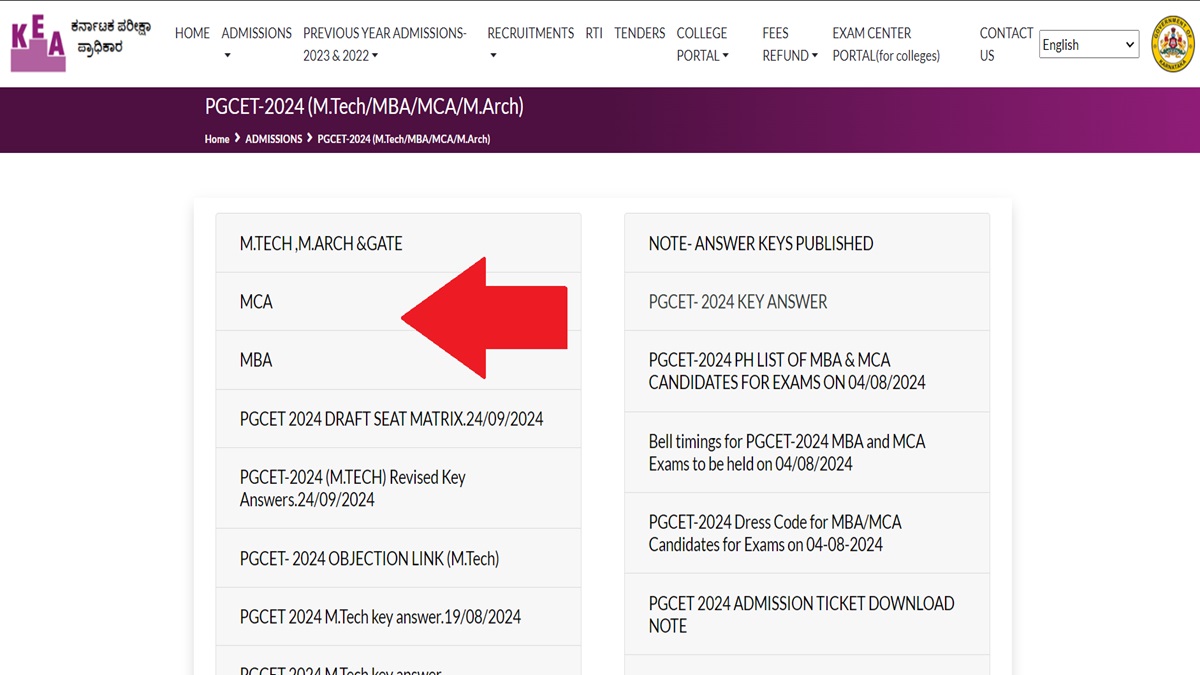Image resolution: width=1200 pixels, height=675 pixels.
Task: Open NOTE- ANSWER KEYS PUBLISHED
Action: (x=807, y=243)
